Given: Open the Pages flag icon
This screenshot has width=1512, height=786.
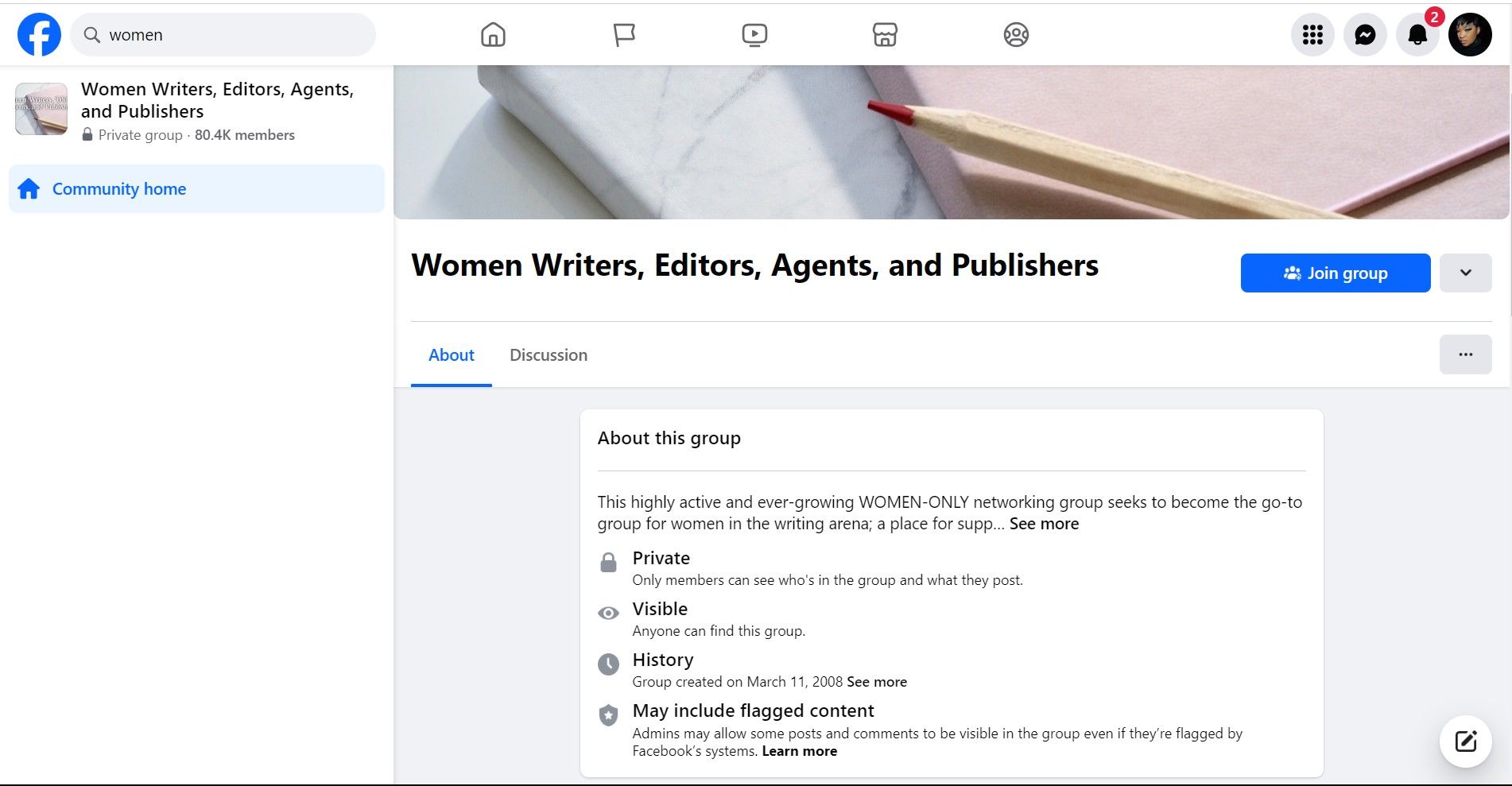Looking at the screenshot, I should click(x=623, y=34).
